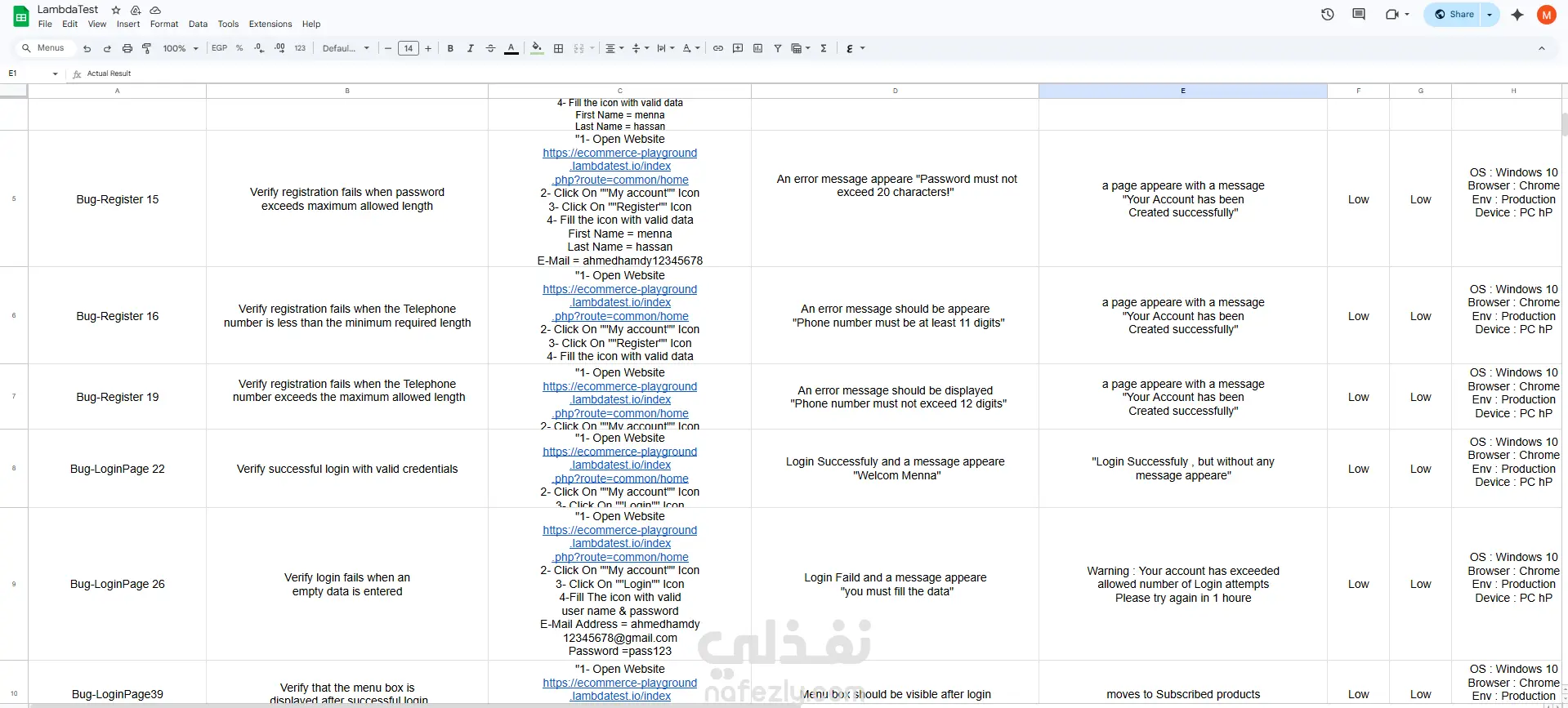Toggle bold formatting

point(450,48)
